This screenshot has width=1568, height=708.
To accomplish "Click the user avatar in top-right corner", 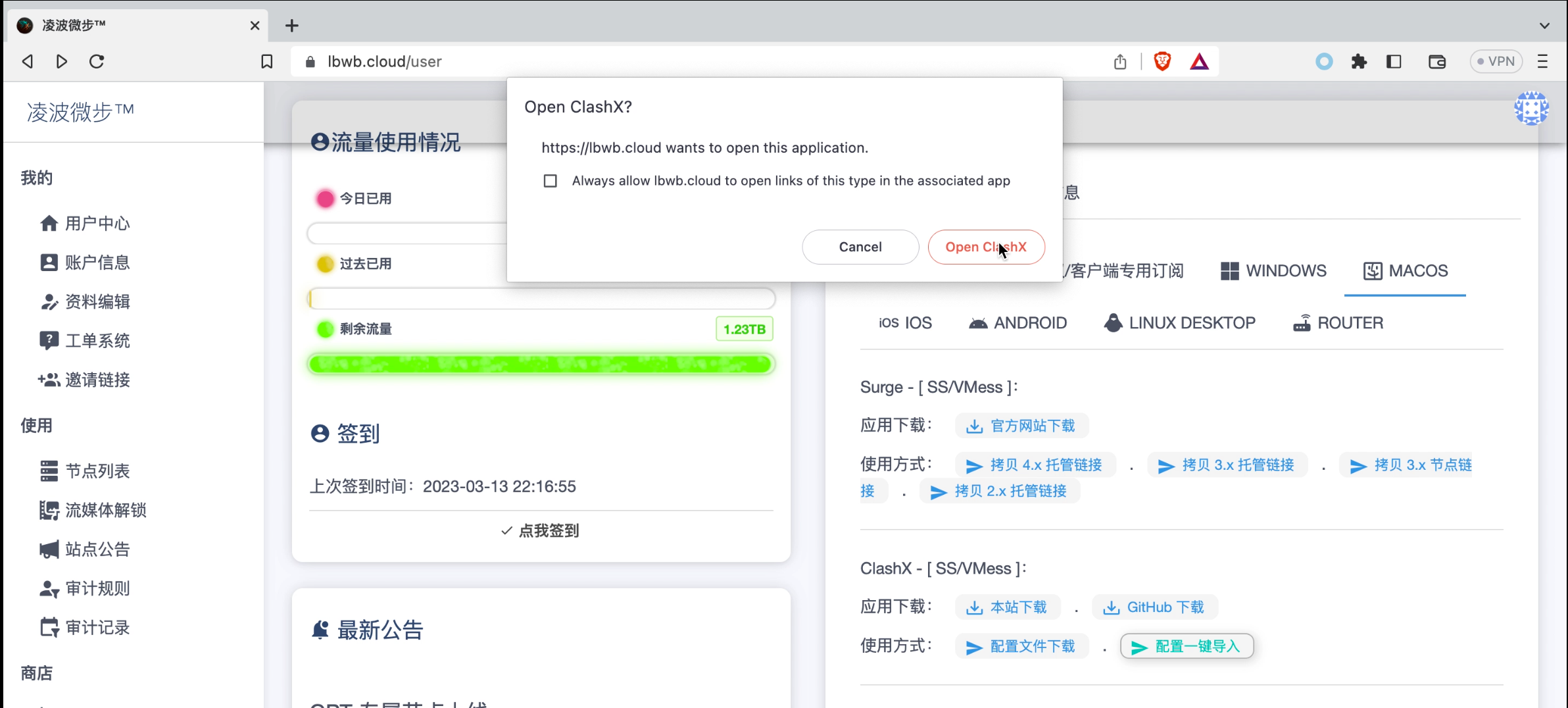I will pyautogui.click(x=1531, y=108).
